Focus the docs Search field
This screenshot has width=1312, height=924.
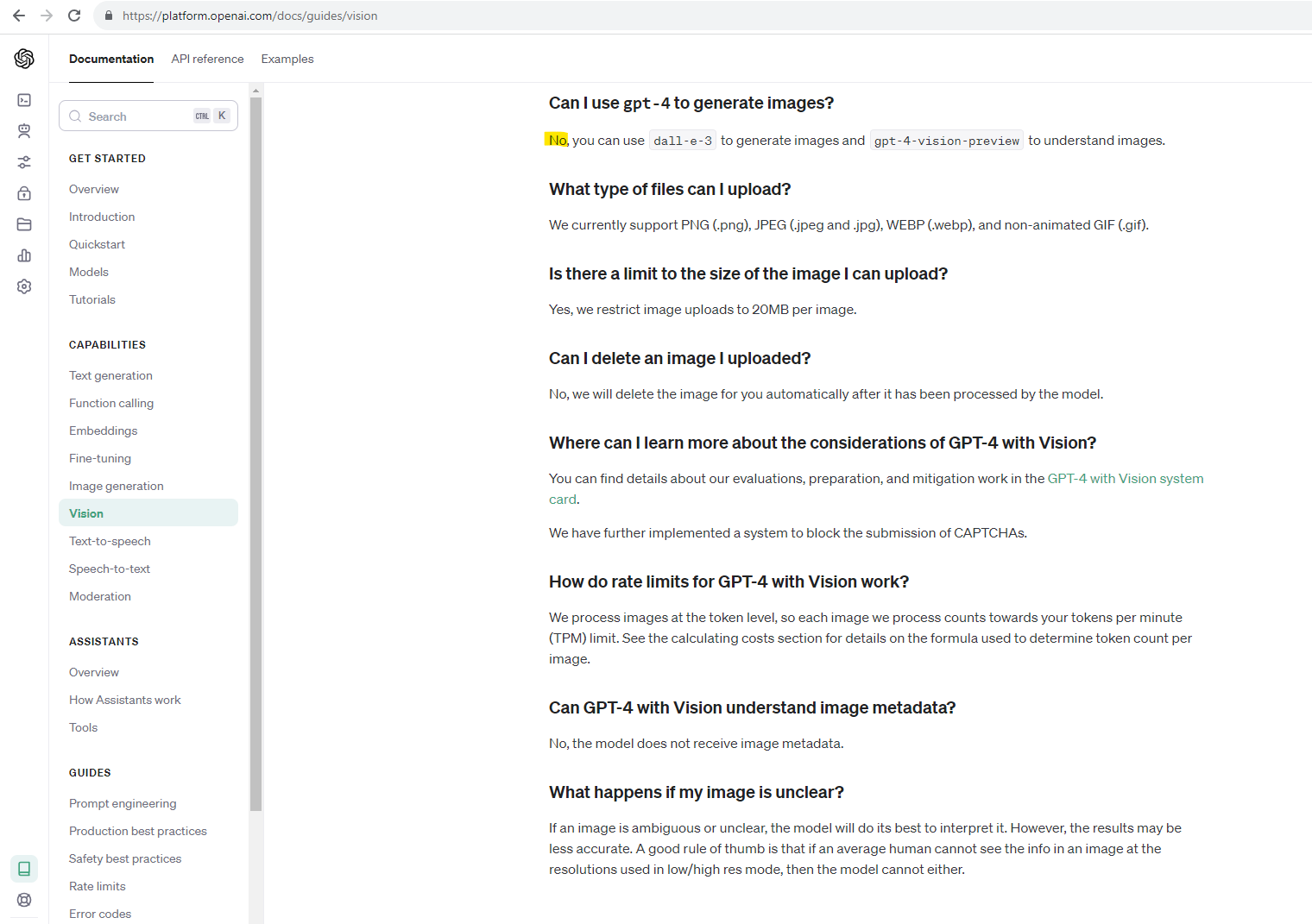pyautogui.click(x=148, y=116)
